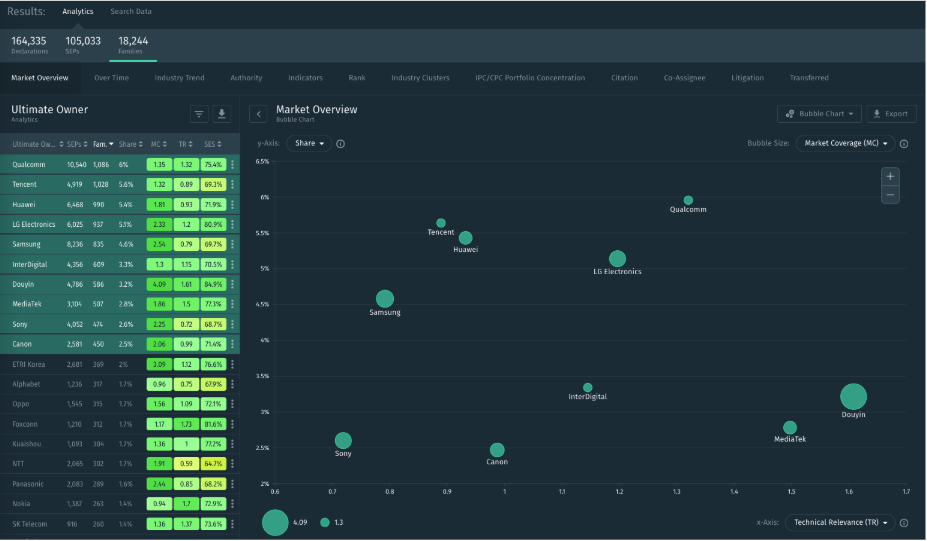Open the Litigation tab

pos(747,77)
